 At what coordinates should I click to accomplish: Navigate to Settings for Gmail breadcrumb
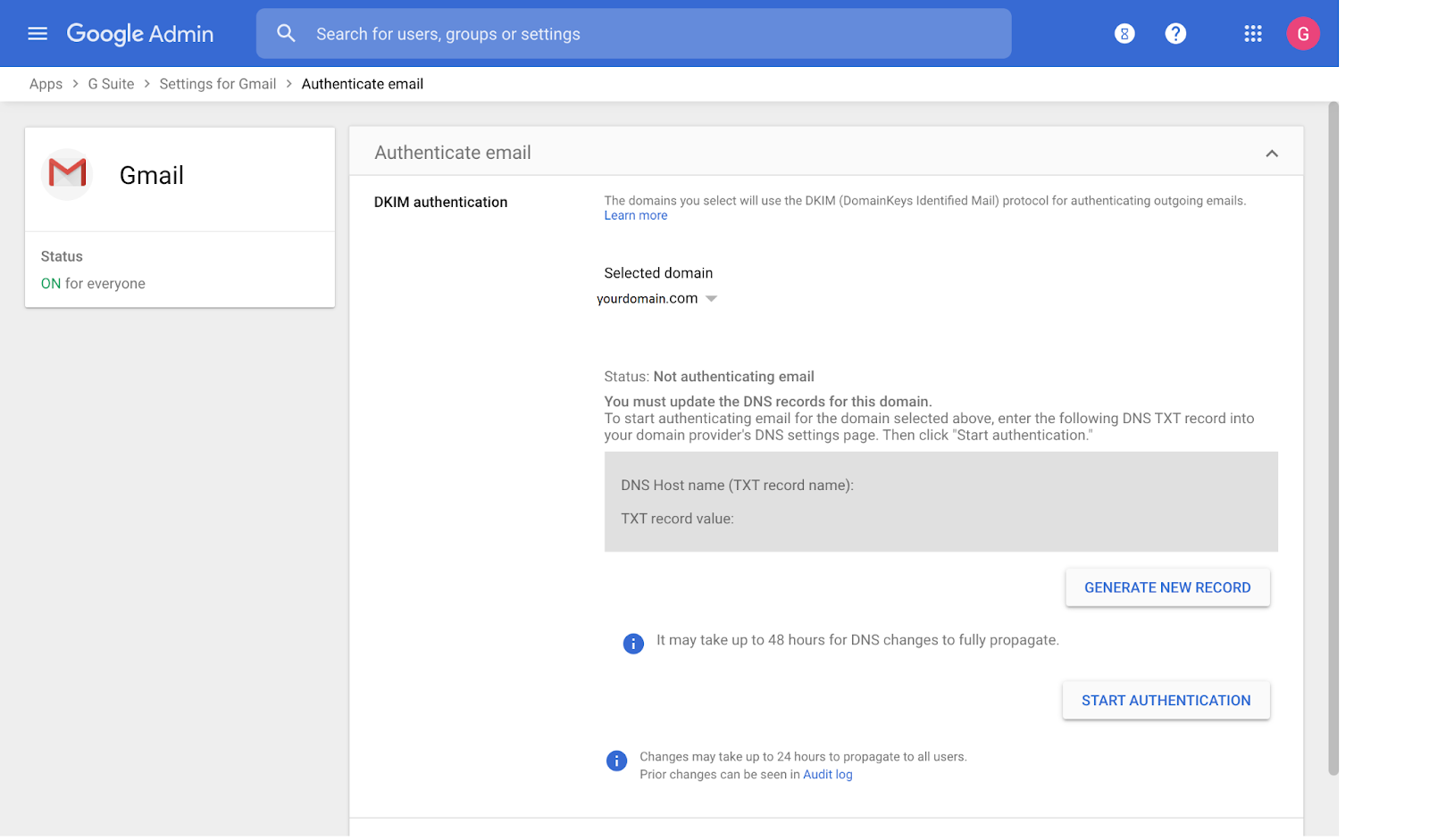[x=218, y=84]
